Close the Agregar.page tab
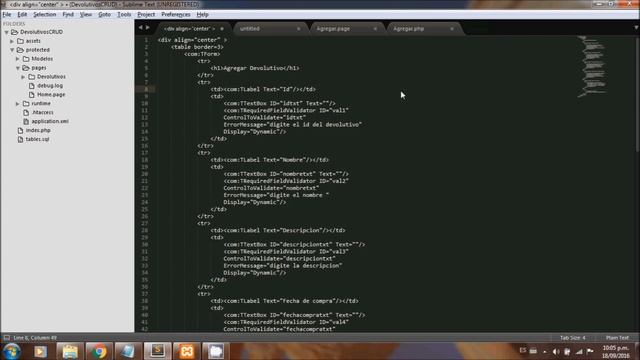 click(375, 29)
